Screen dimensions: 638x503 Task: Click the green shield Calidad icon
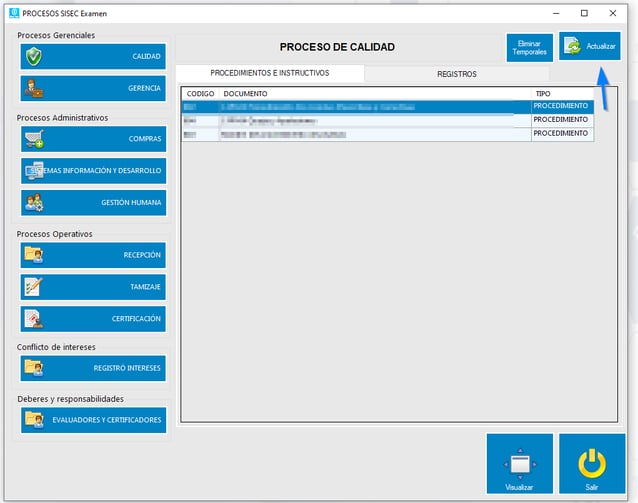[x=34, y=56]
